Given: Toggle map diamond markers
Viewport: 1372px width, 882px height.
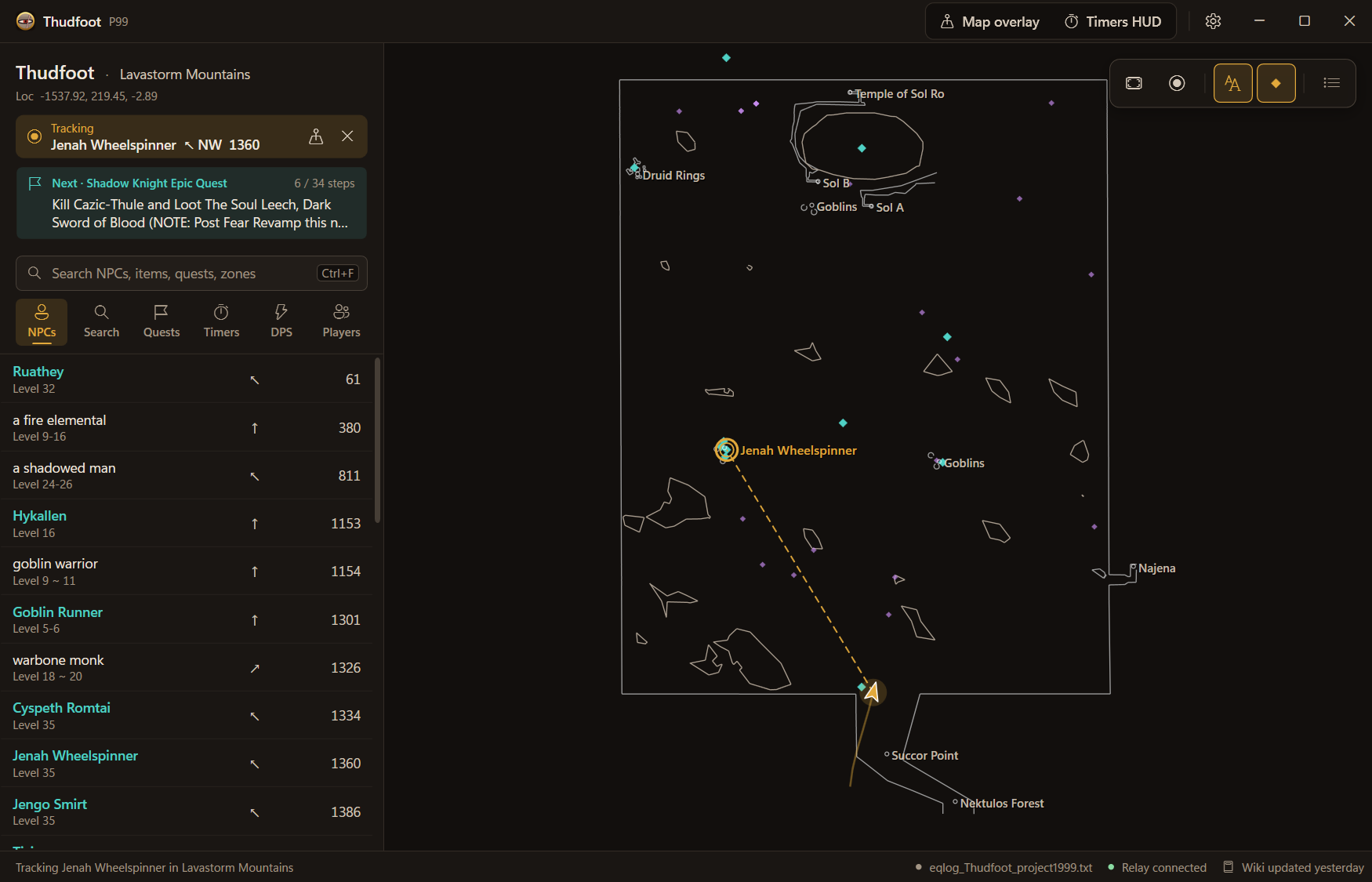Looking at the screenshot, I should [1276, 83].
